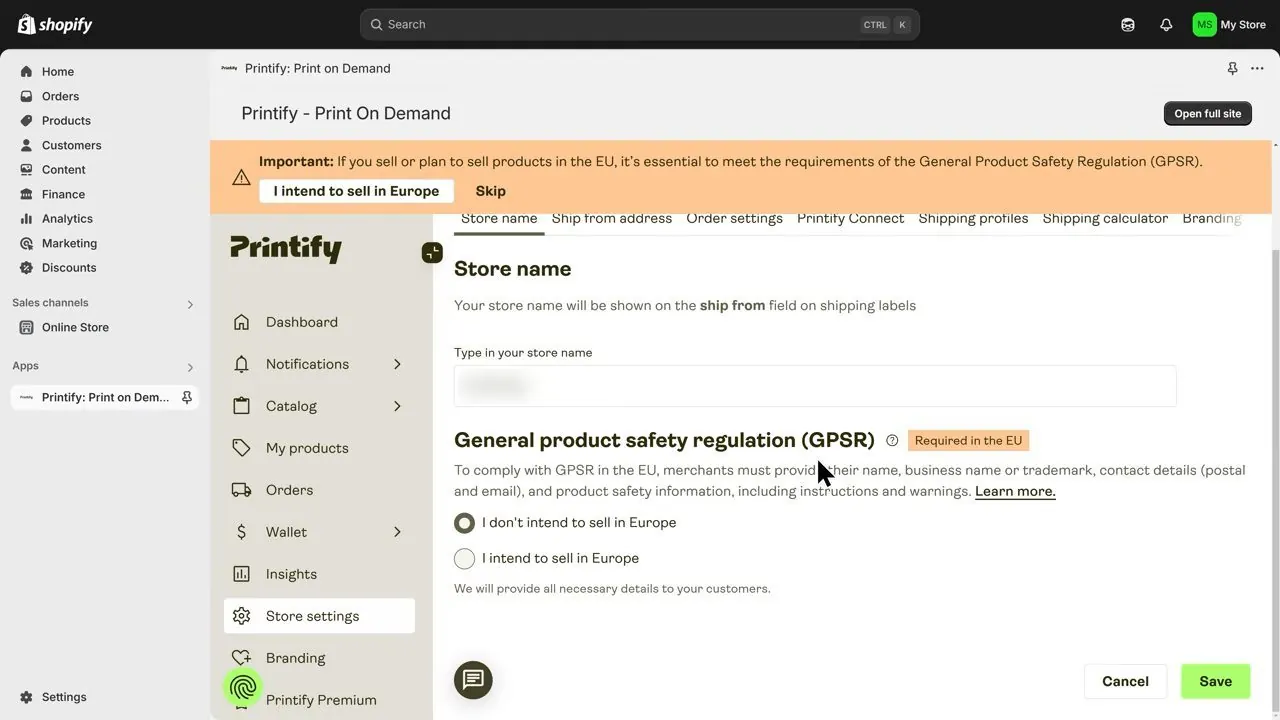Screen dimensions: 1280x720
Task: Unpin Printify in the Apps sidebar
Action: pyautogui.click(x=186, y=398)
